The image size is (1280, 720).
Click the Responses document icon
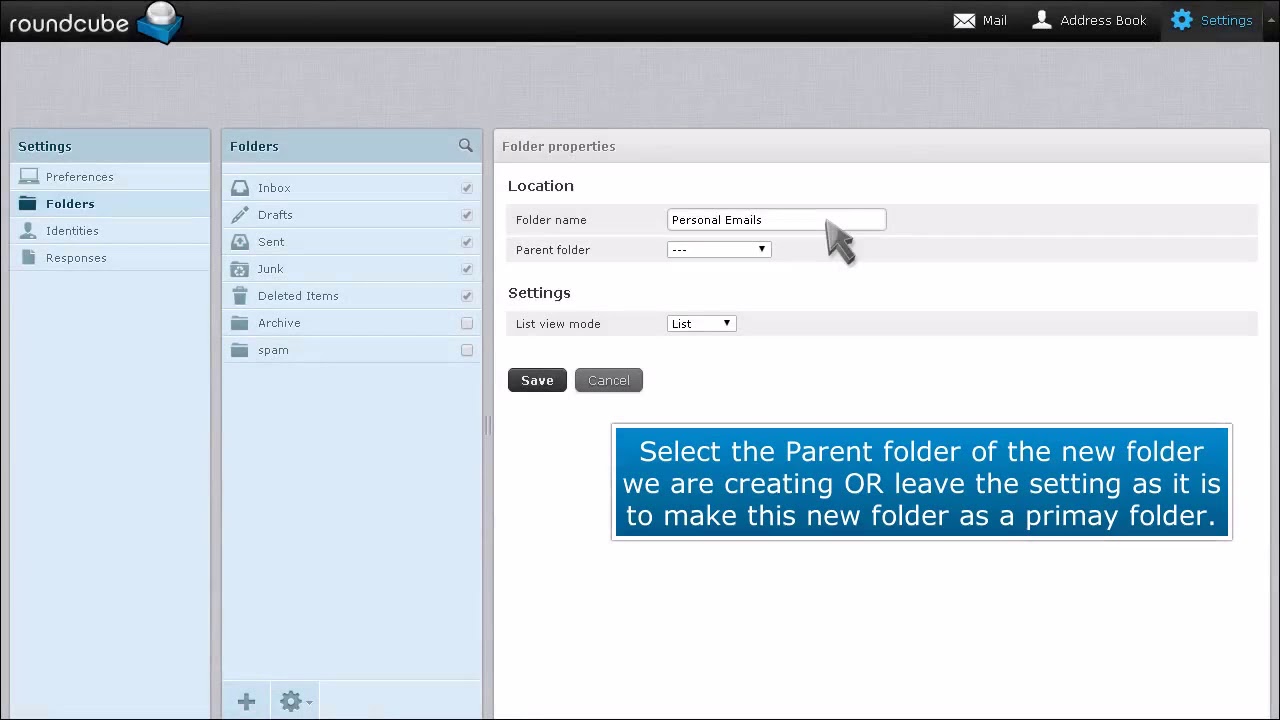pyautogui.click(x=28, y=258)
